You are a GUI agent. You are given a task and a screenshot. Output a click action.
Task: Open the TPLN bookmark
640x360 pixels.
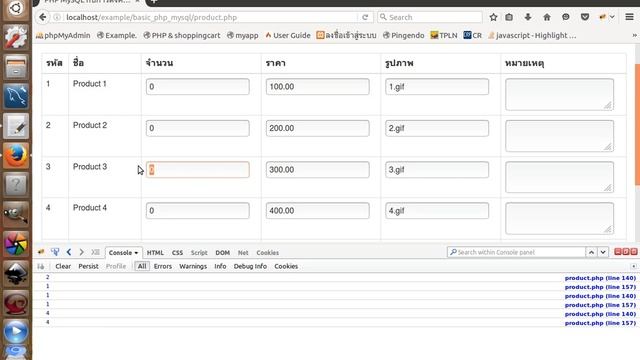[444, 36]
